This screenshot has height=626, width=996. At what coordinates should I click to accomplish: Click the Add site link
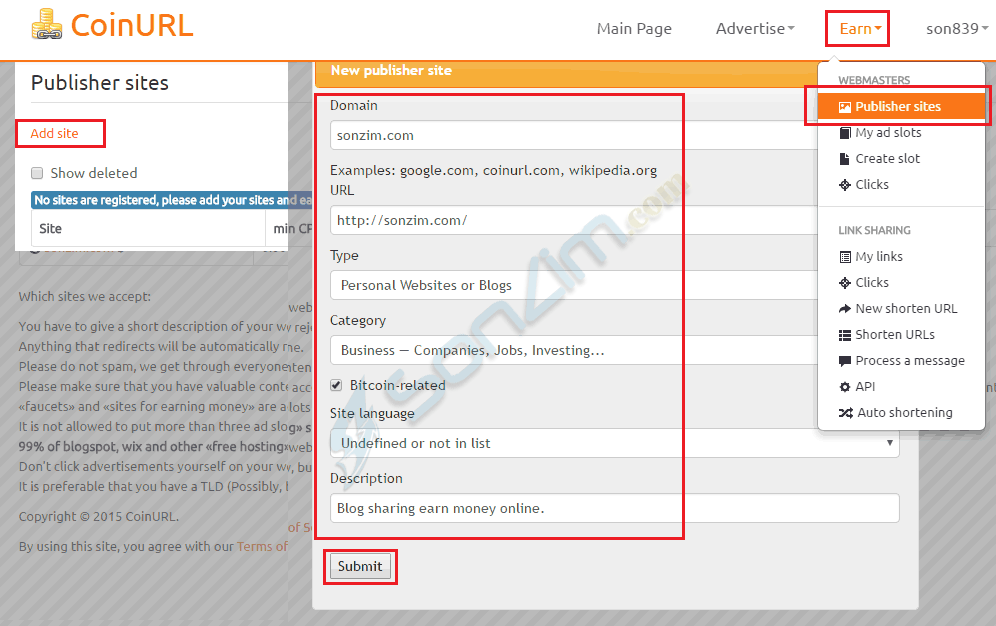tap(54, 134)
